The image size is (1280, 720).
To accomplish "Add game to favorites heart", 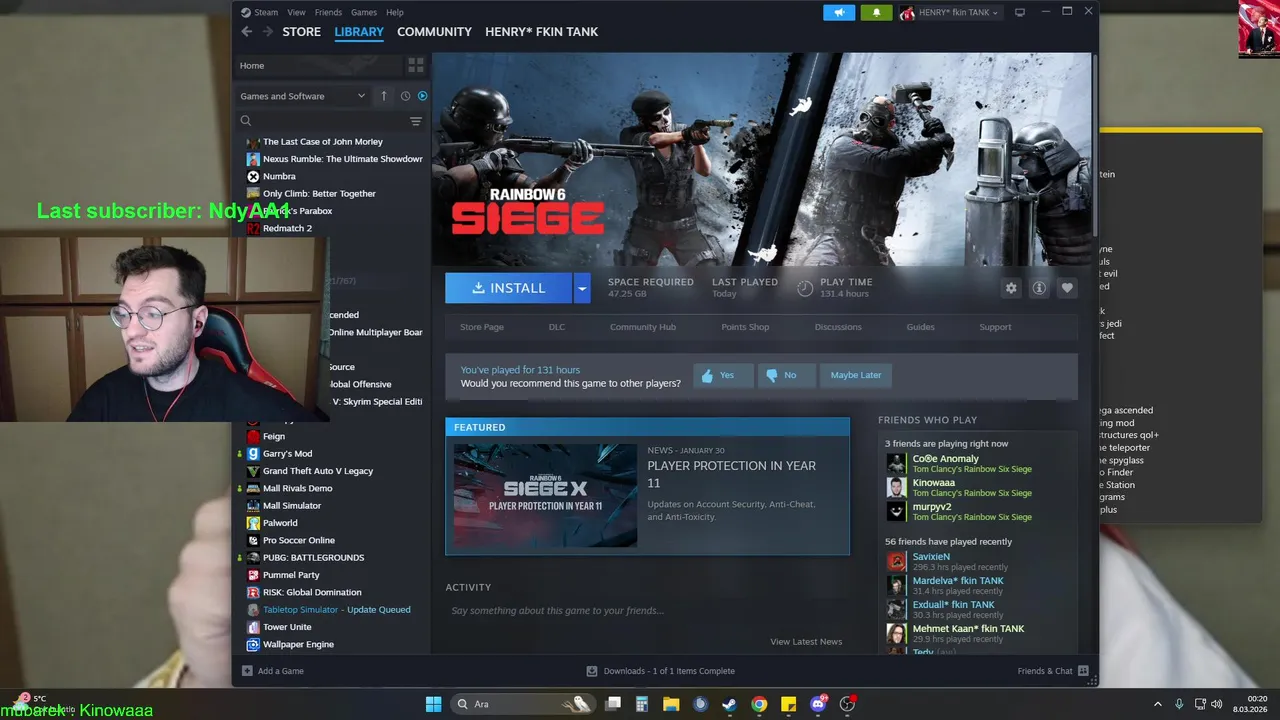I will coord(1067,288).
